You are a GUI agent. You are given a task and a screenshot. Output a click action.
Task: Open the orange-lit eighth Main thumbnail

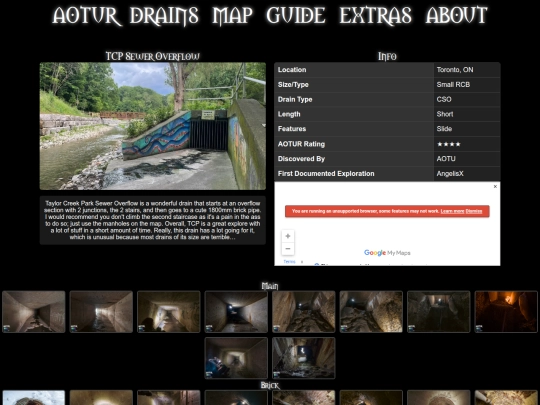pos(506,312)
